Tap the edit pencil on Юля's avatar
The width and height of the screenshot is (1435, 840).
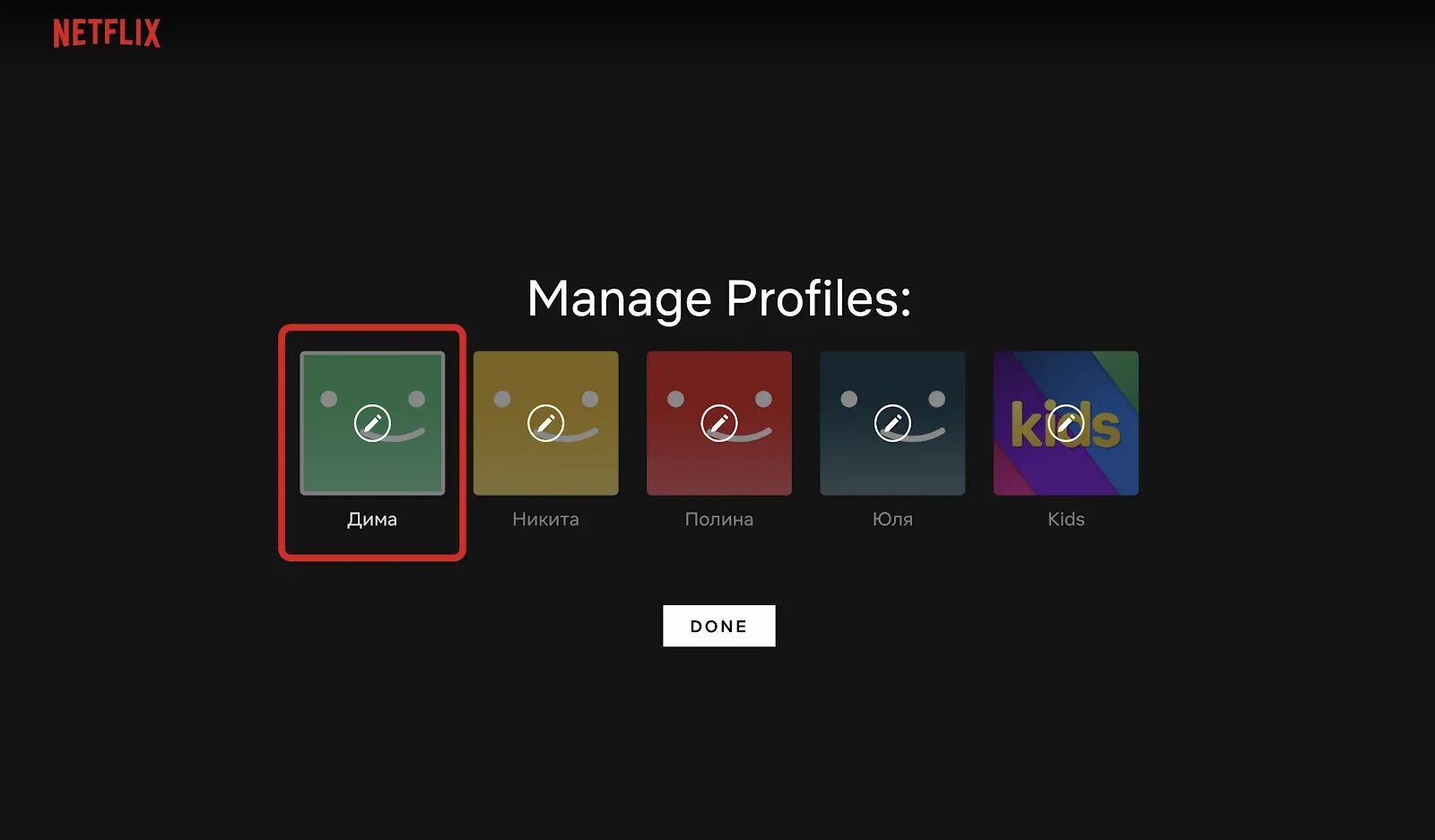tap(892, 423)
